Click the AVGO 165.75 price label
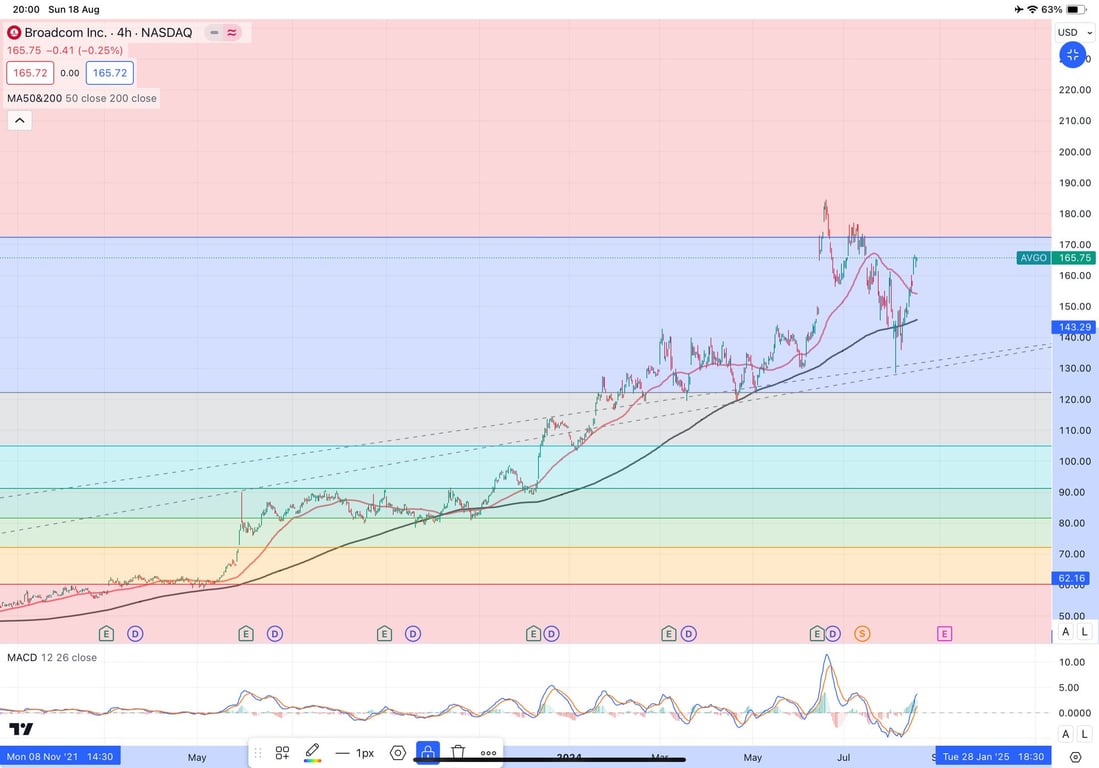1099x768 pixels. [x=1056, y=258]
